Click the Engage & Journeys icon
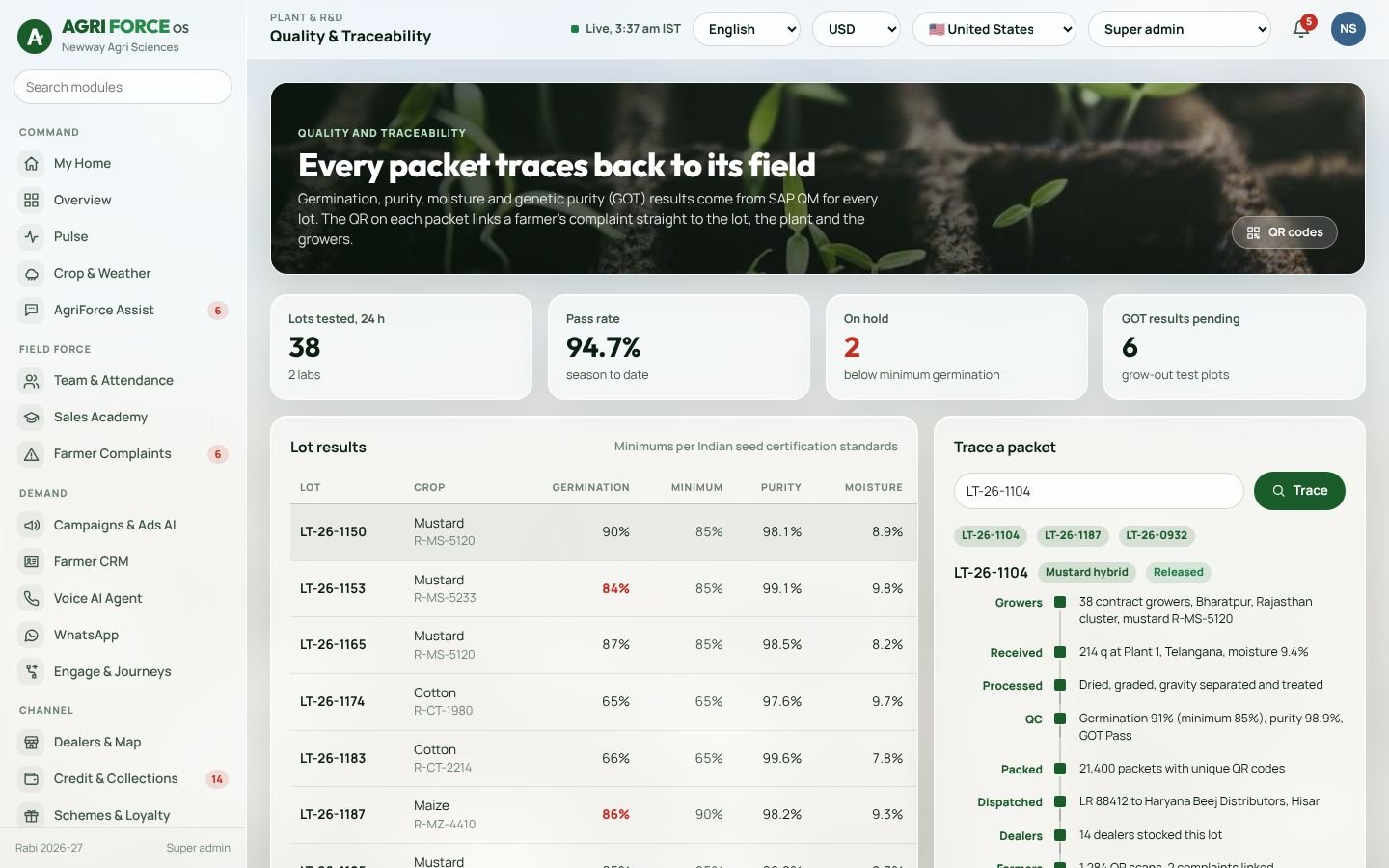This screenshot has width=1389, height=868. click(32, 672)
